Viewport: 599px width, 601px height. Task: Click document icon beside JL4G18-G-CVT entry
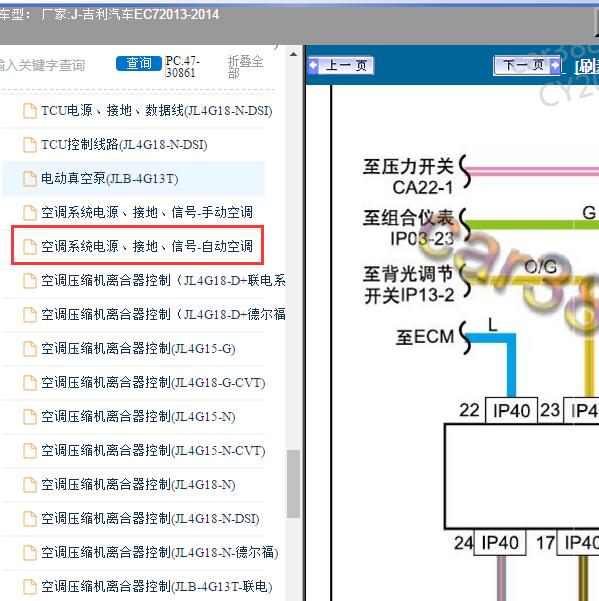30,383
